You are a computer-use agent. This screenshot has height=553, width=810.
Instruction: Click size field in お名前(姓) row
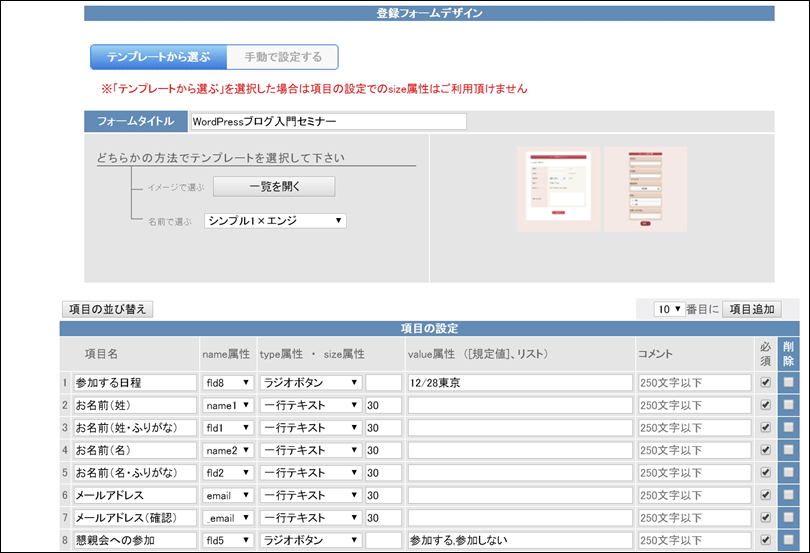(383, 405)
